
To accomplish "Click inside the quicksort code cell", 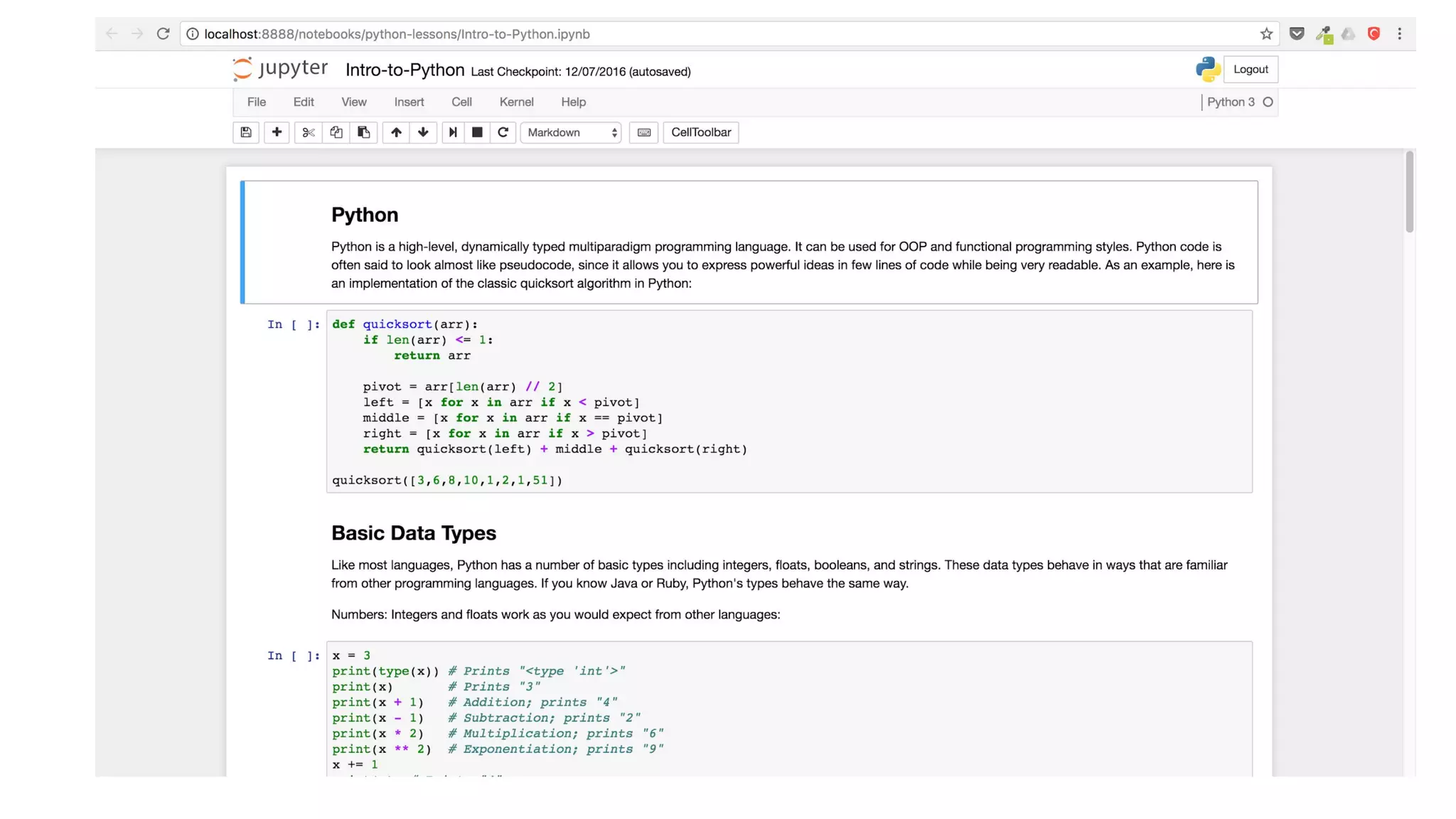I will click(789, 402).
